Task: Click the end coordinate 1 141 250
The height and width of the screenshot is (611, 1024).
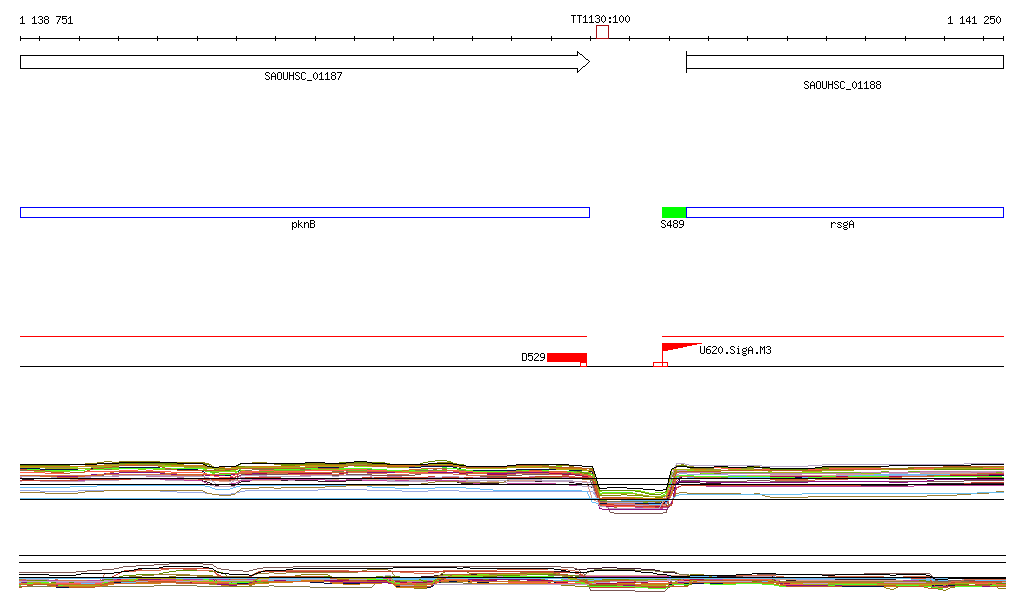Action: [x=974, y=20]
